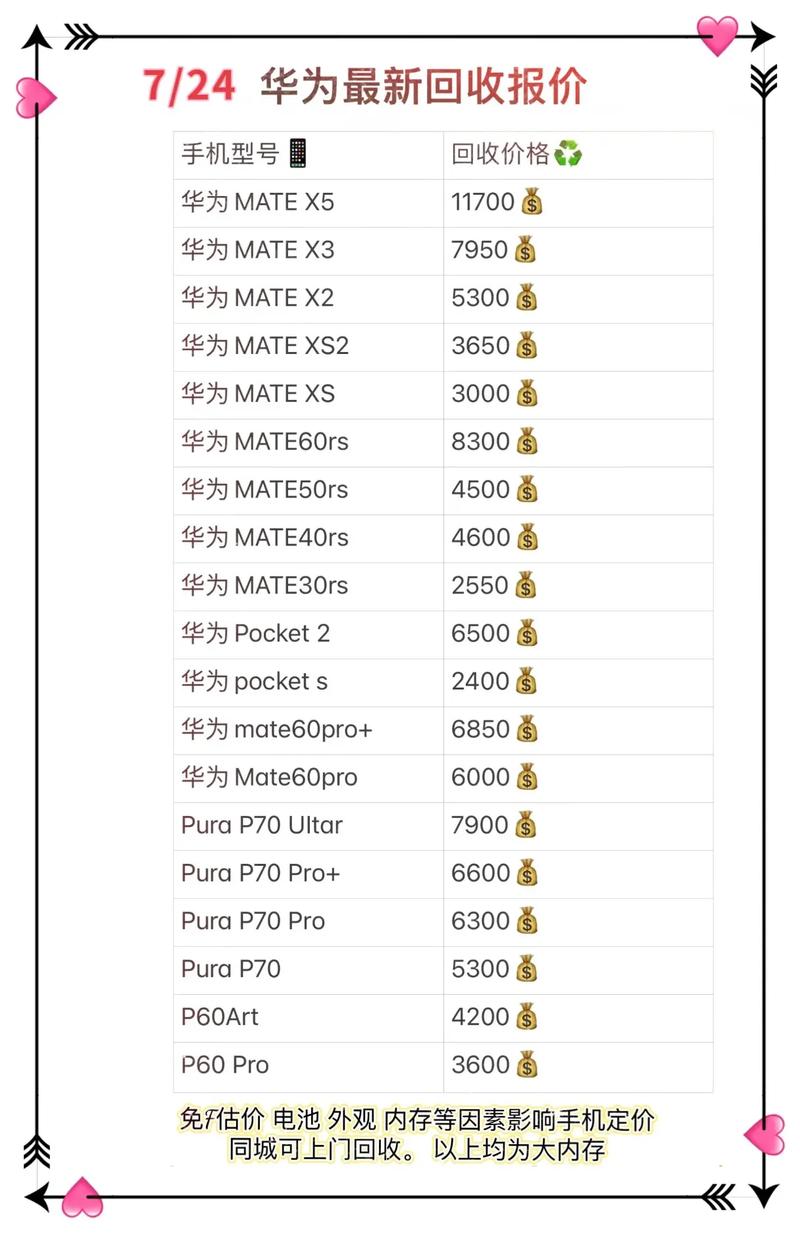Click the money bag next to 11700
Screen dimensions: 800x1233
[x=532, y=202]
